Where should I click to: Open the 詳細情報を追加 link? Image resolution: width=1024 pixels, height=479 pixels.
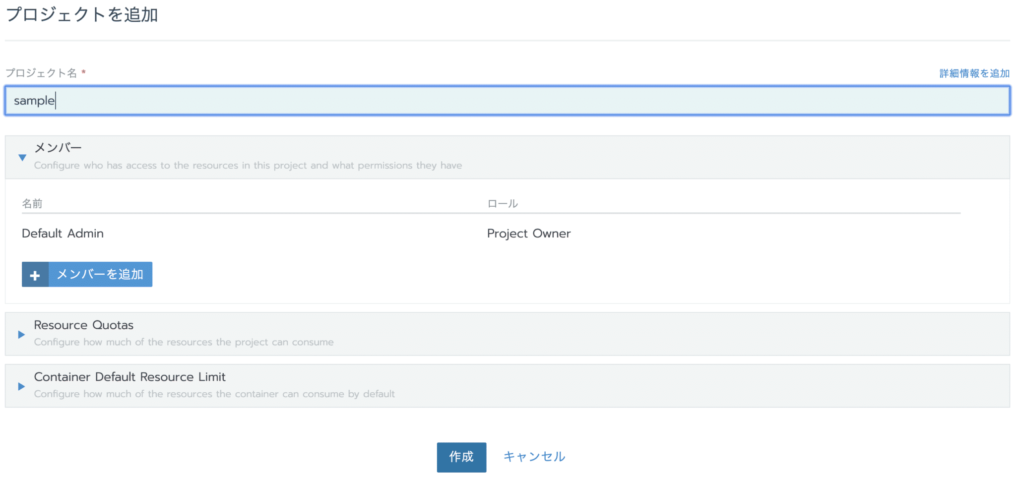[974, 74]
